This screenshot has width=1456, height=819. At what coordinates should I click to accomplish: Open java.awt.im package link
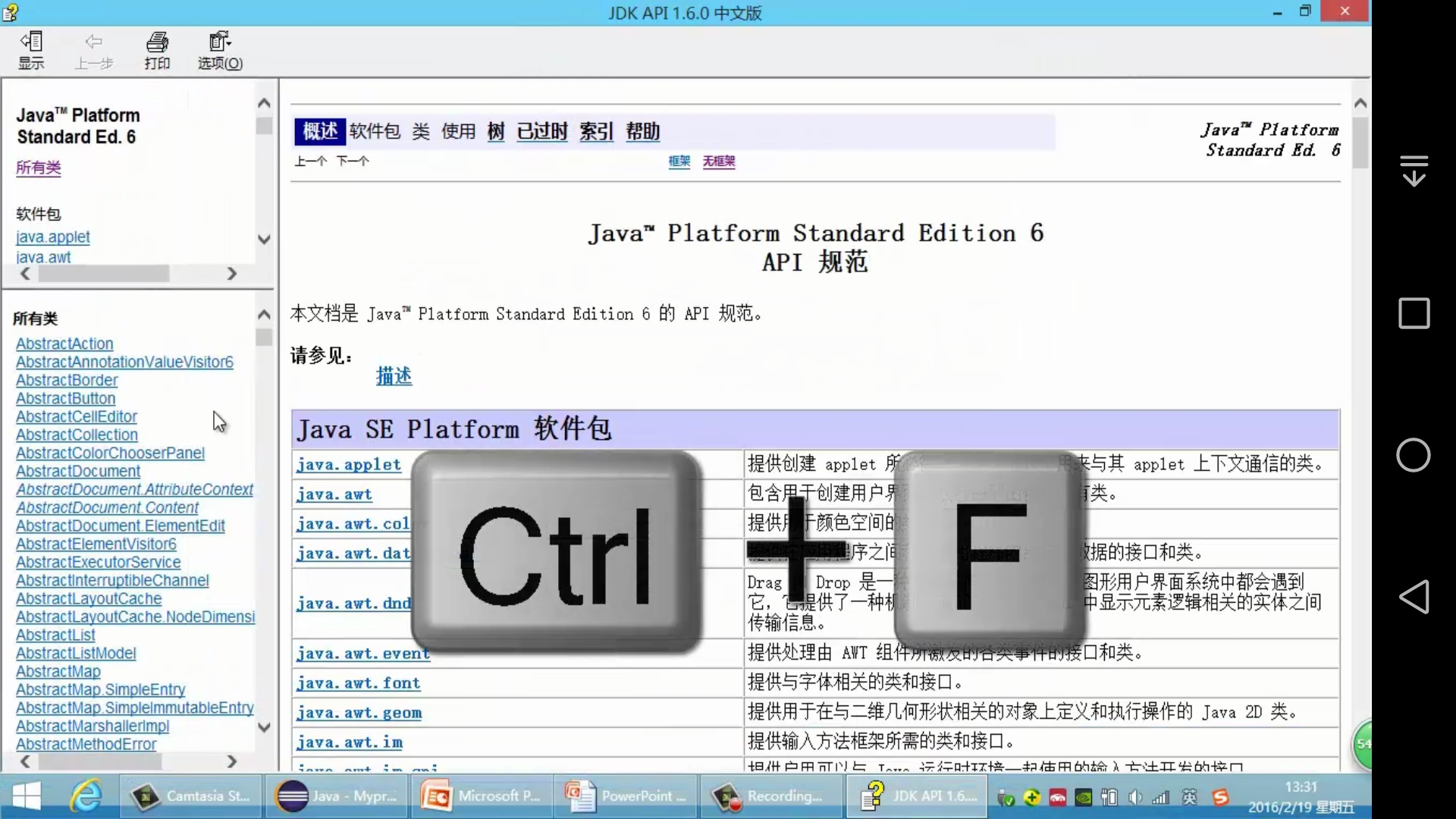point(350,742)
